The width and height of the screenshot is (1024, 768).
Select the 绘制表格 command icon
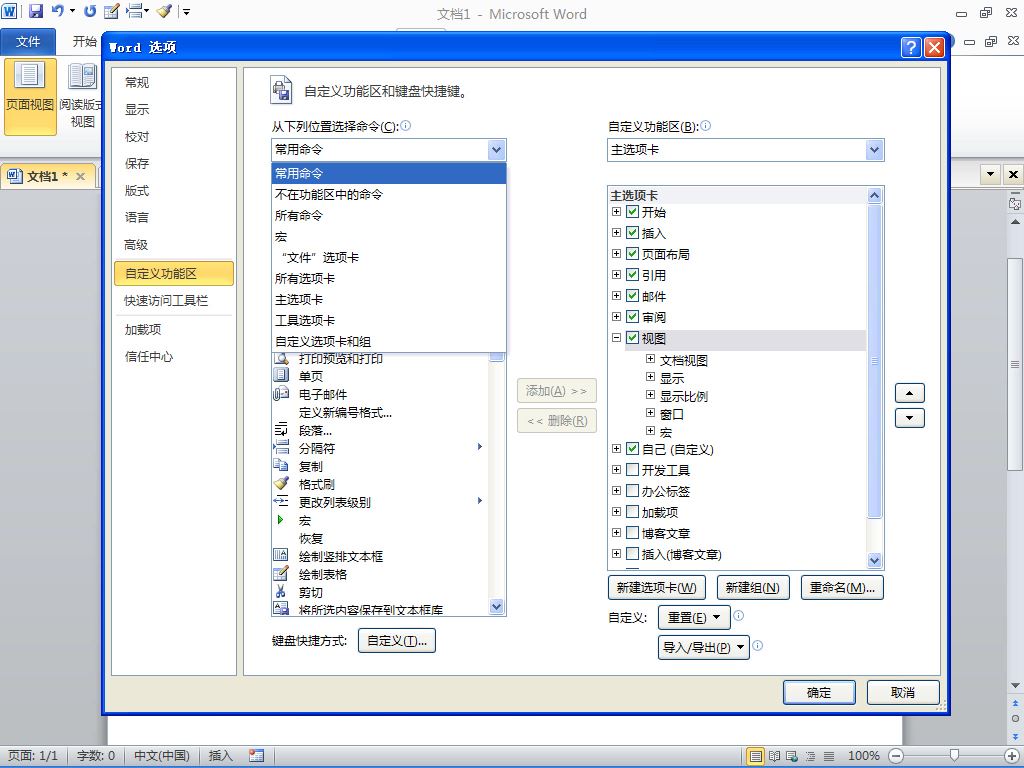pos(281,574)
